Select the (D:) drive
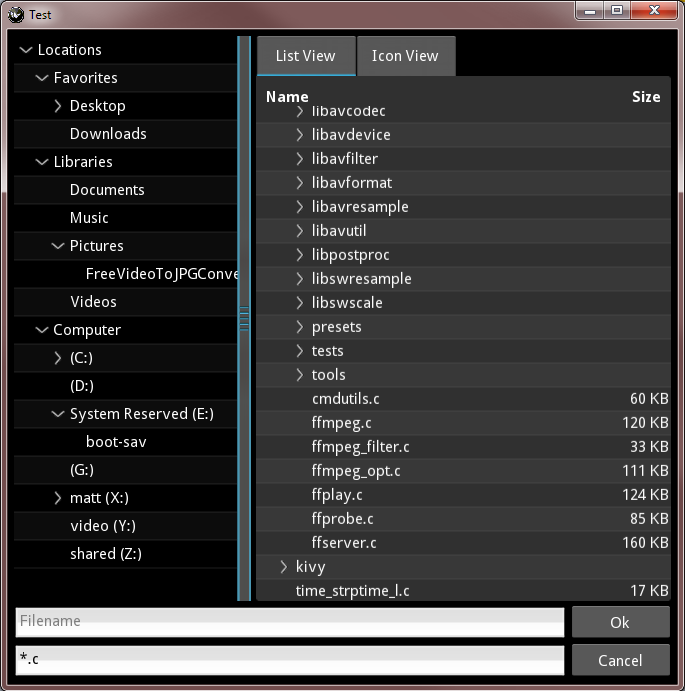The image size is (685, 691). click(82, 386)
